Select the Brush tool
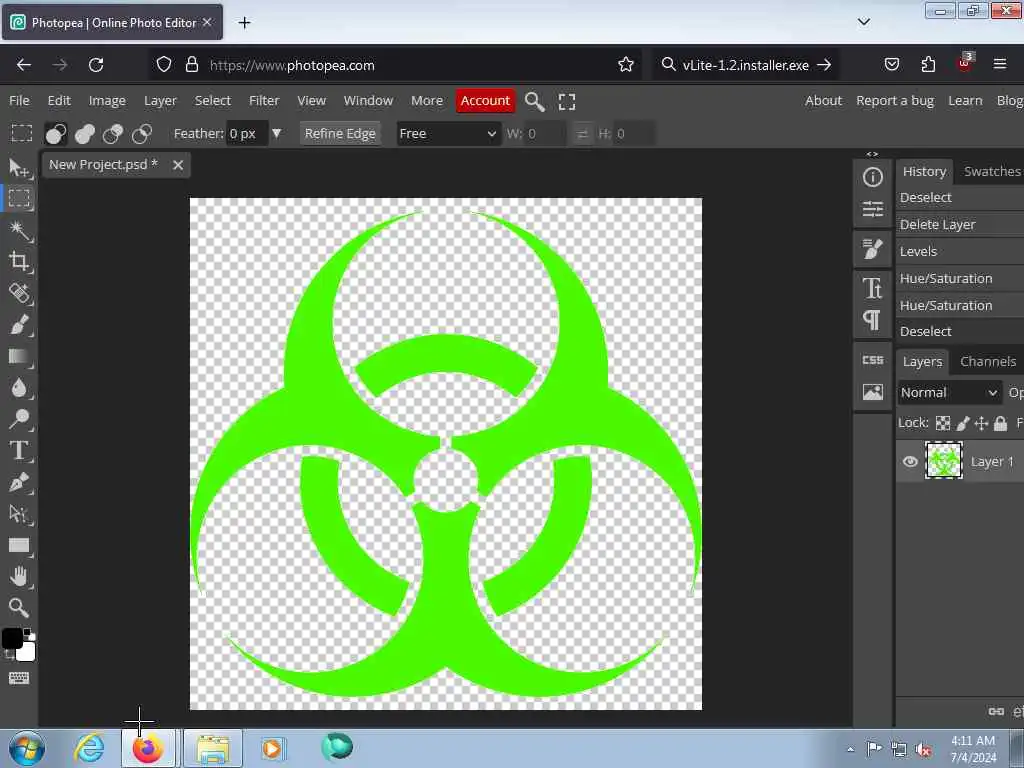Viewport: 1024px width, 768px height. 19,325
